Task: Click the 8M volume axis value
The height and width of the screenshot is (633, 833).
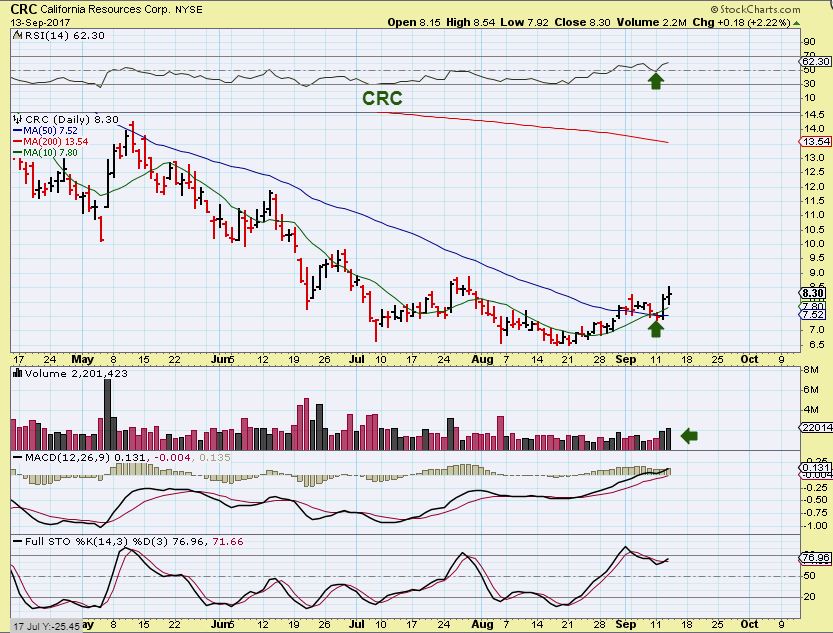Action: click(810, 370)
